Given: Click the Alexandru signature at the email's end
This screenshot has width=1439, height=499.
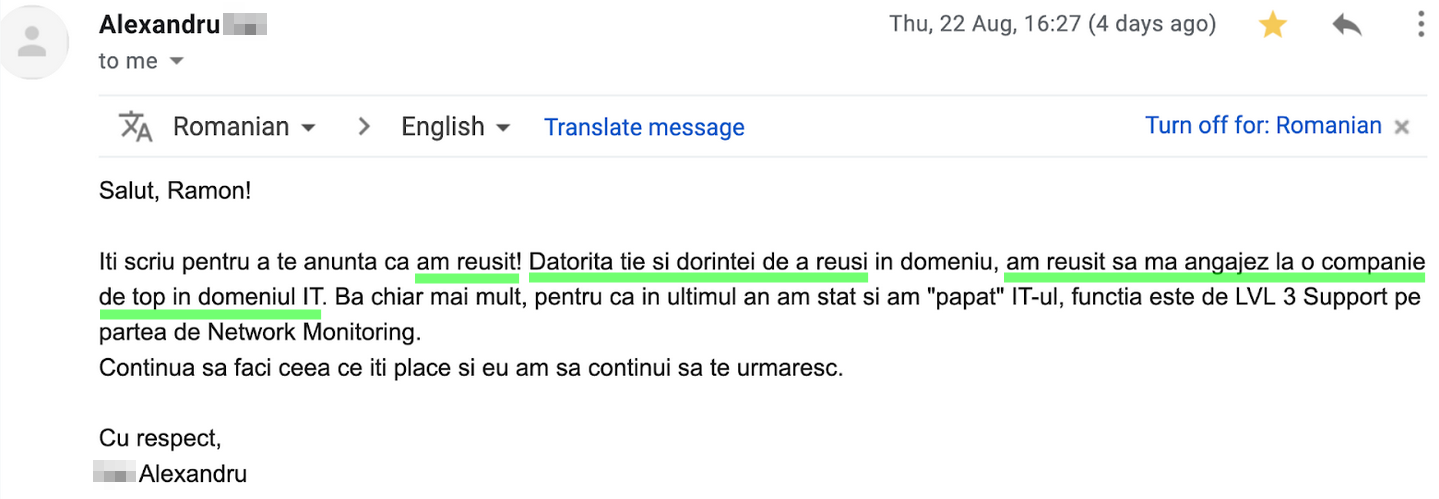Looking at the screenshot, I should coord(192,474).
